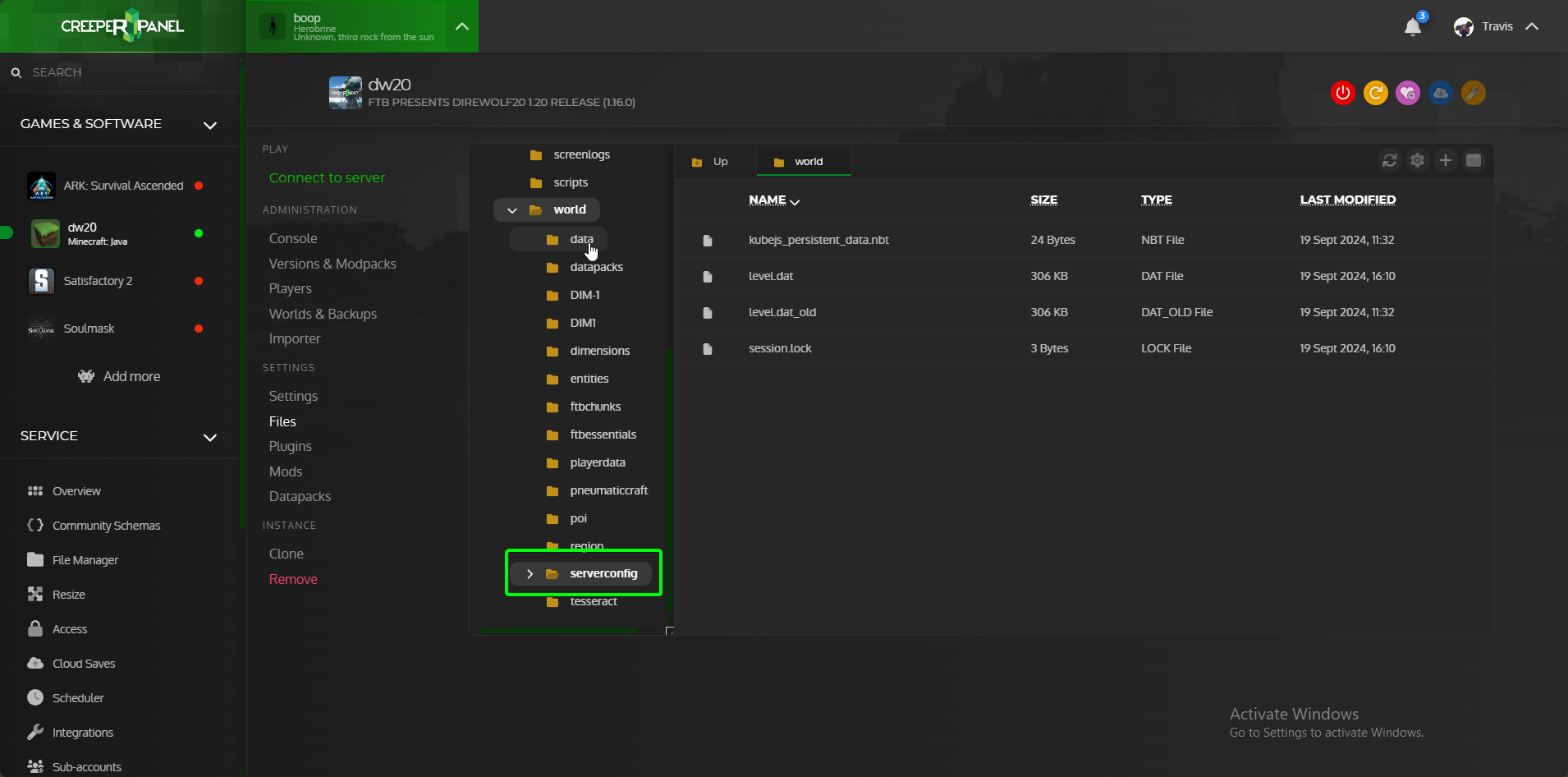Open the notifications bell
Screen dimensions: 1568x777
pyautogui.click(x=1413, y=27)
